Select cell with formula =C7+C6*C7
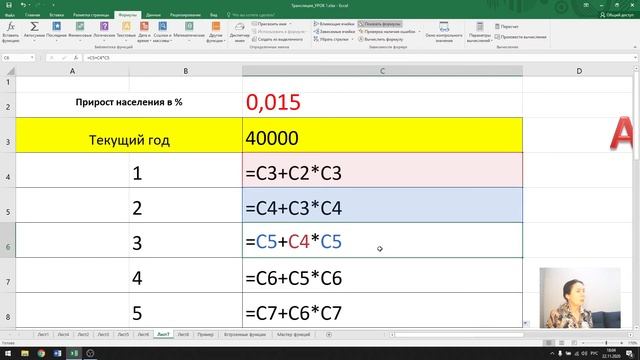The image size is (640, 360). pyautogui.click(x=382, y=310)
